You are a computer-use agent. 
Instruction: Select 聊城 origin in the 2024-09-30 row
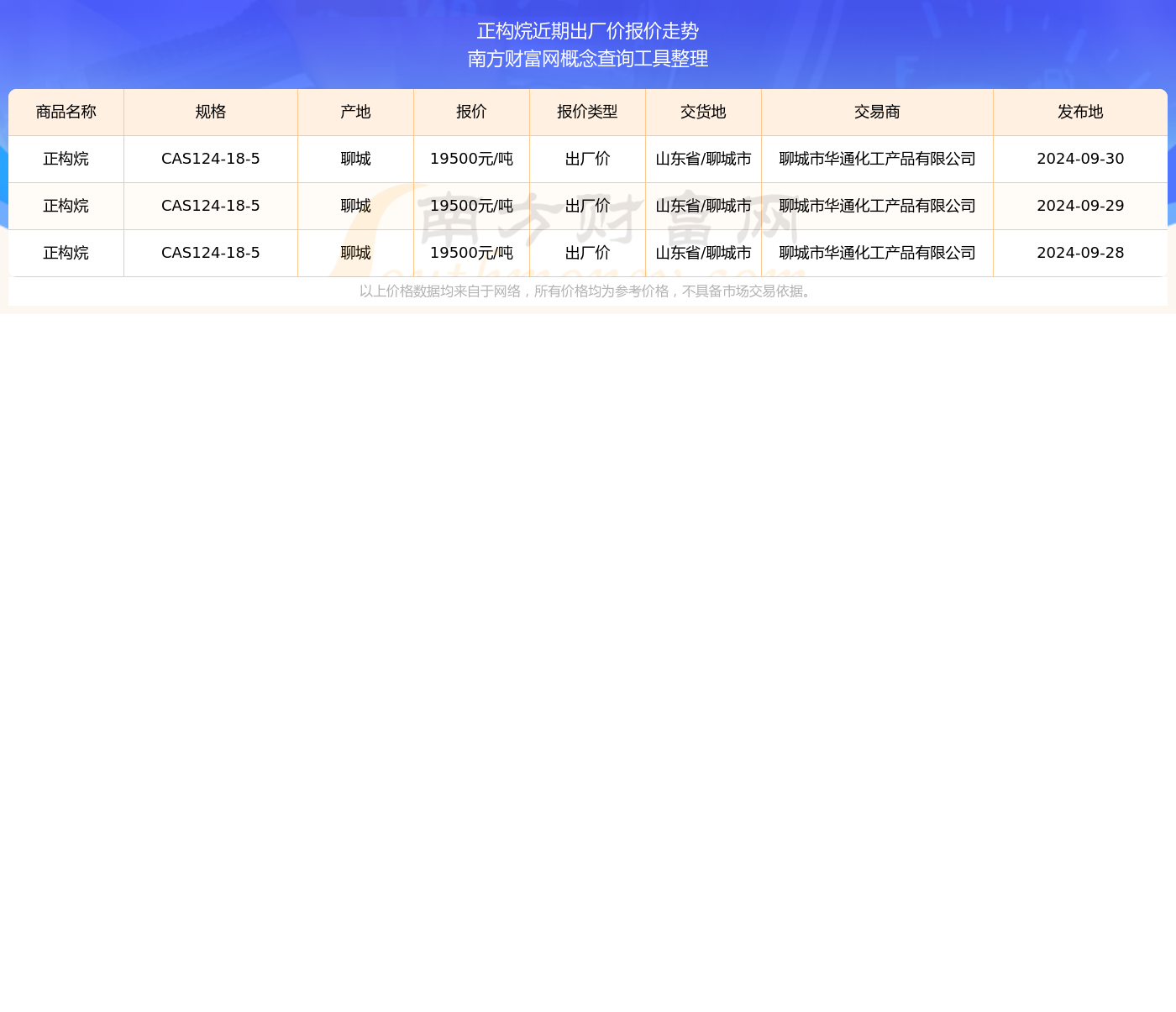[x=356, y=160]
